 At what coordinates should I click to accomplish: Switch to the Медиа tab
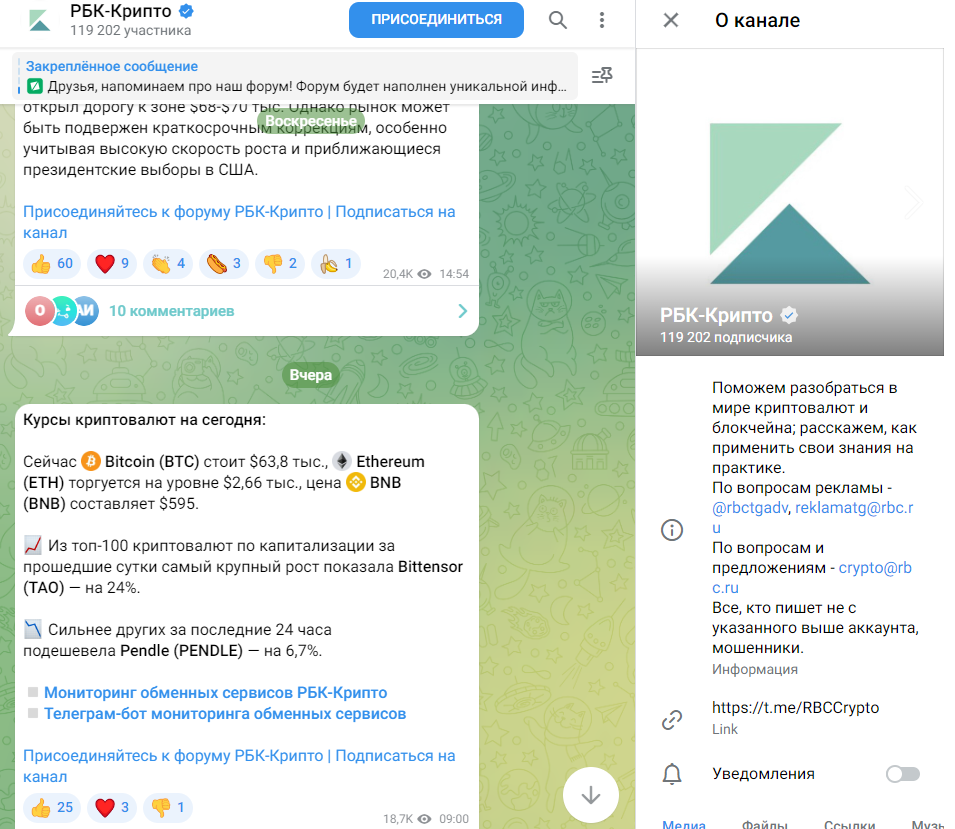(683, 824)
